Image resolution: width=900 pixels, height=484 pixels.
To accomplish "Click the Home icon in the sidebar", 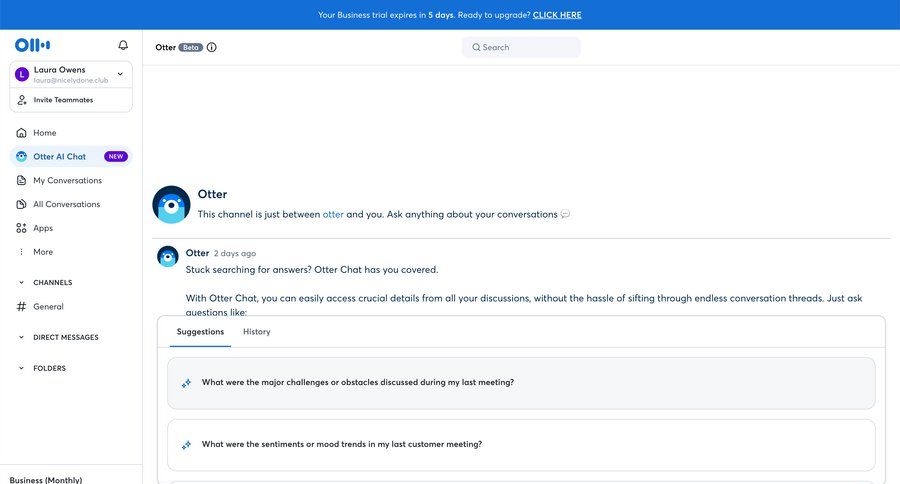I will [21, 133].
